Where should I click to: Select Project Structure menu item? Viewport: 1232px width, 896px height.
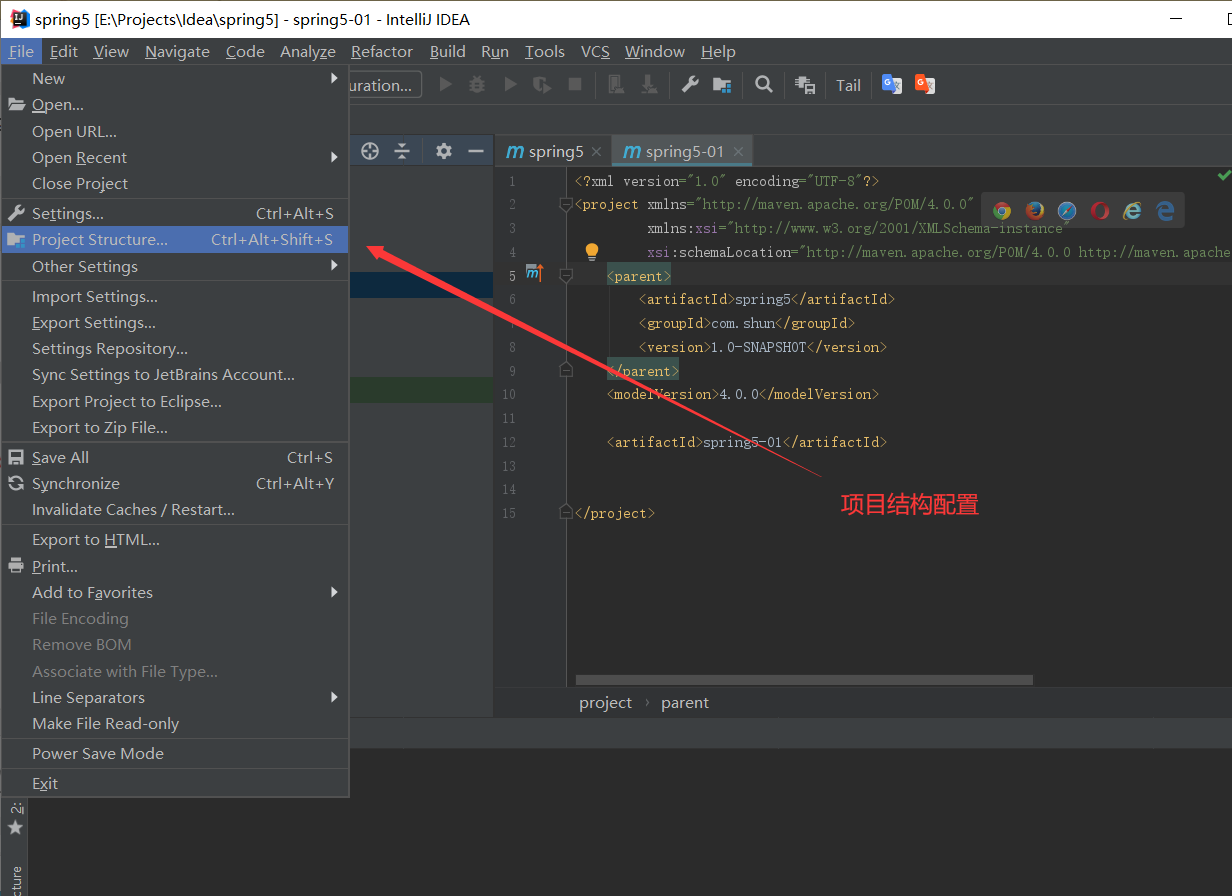[x=175, y=240]
